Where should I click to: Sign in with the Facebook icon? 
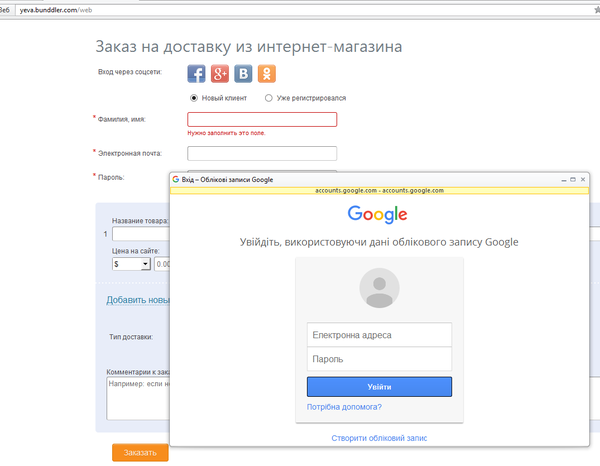tap(196, 73)
